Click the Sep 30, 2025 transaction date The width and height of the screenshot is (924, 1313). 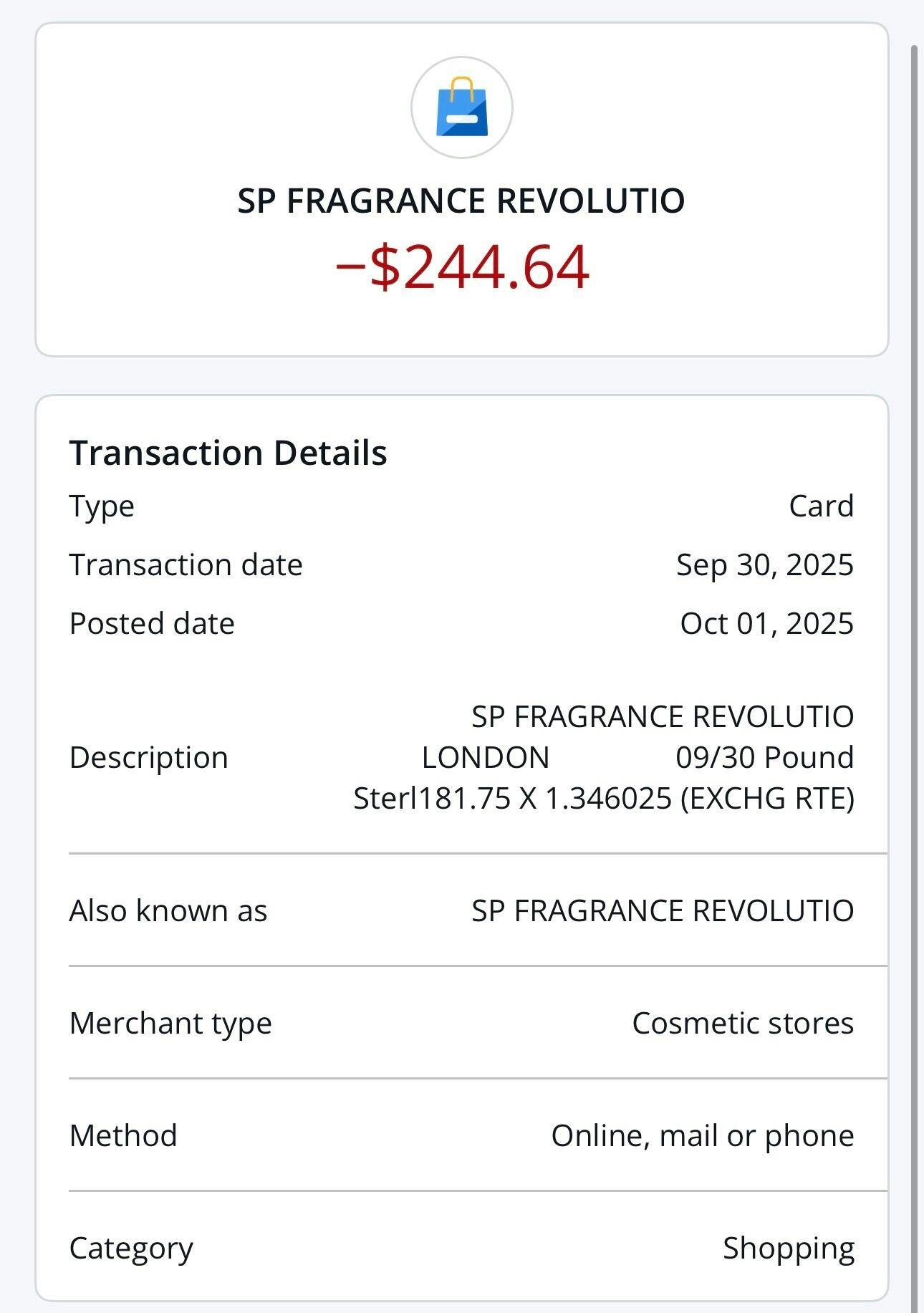tap(764, 564)
